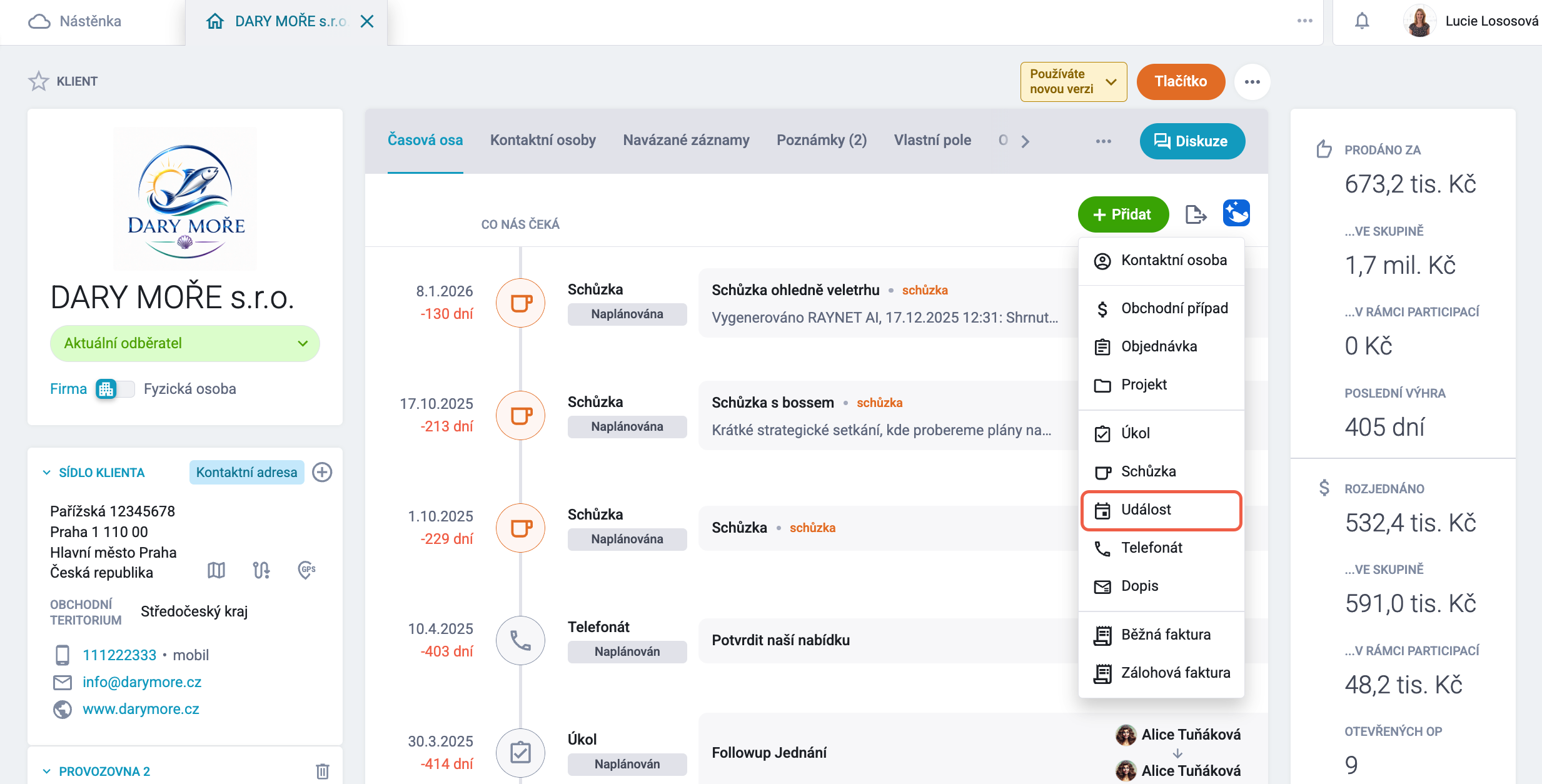This screenshot has height=784, width=1542.
Task: Open Potvrdit naší nabídku record
Action: pyautogui.click(x=780, y=640)
